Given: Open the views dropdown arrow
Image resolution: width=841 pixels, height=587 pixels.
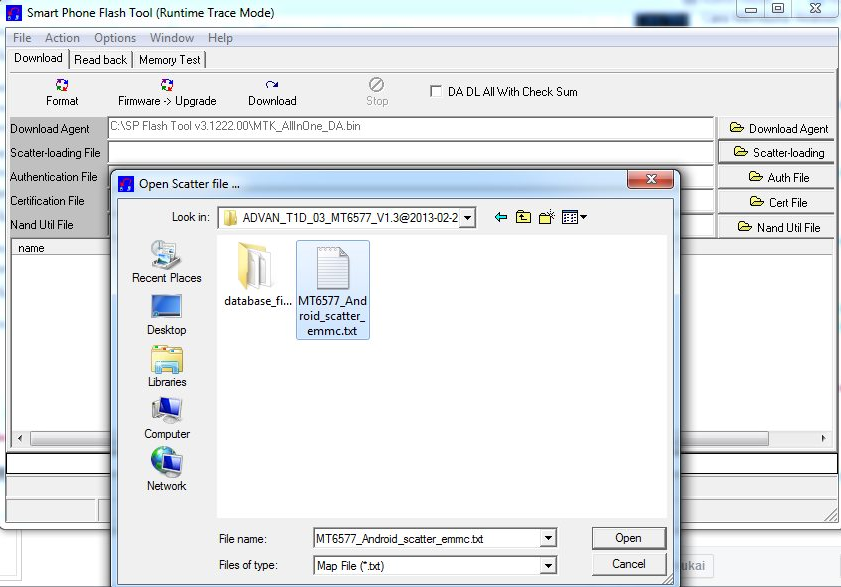Looking at the screenshot, I should [584, 217].
